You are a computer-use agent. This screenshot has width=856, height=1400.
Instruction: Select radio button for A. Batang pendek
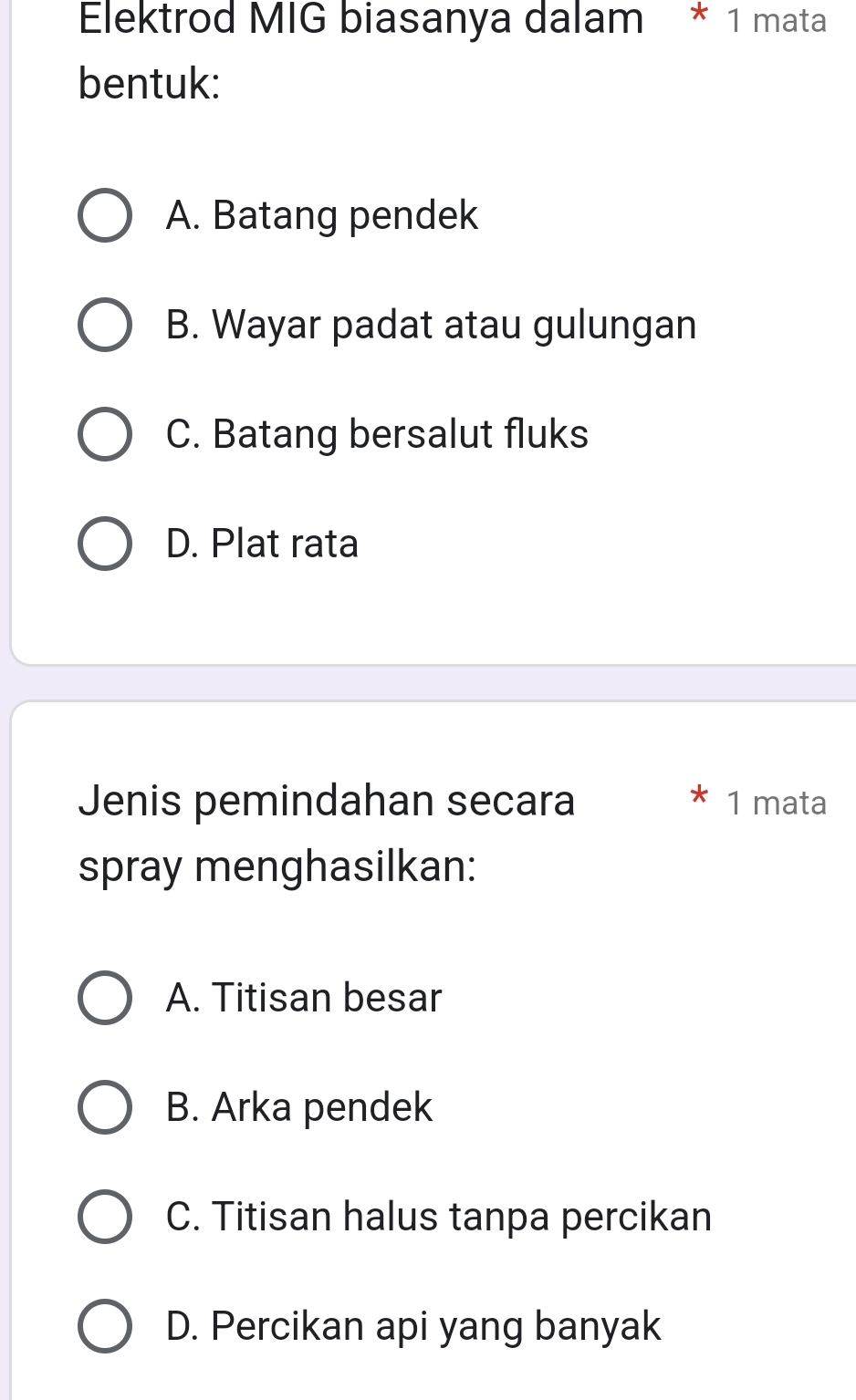pos(105,216)
